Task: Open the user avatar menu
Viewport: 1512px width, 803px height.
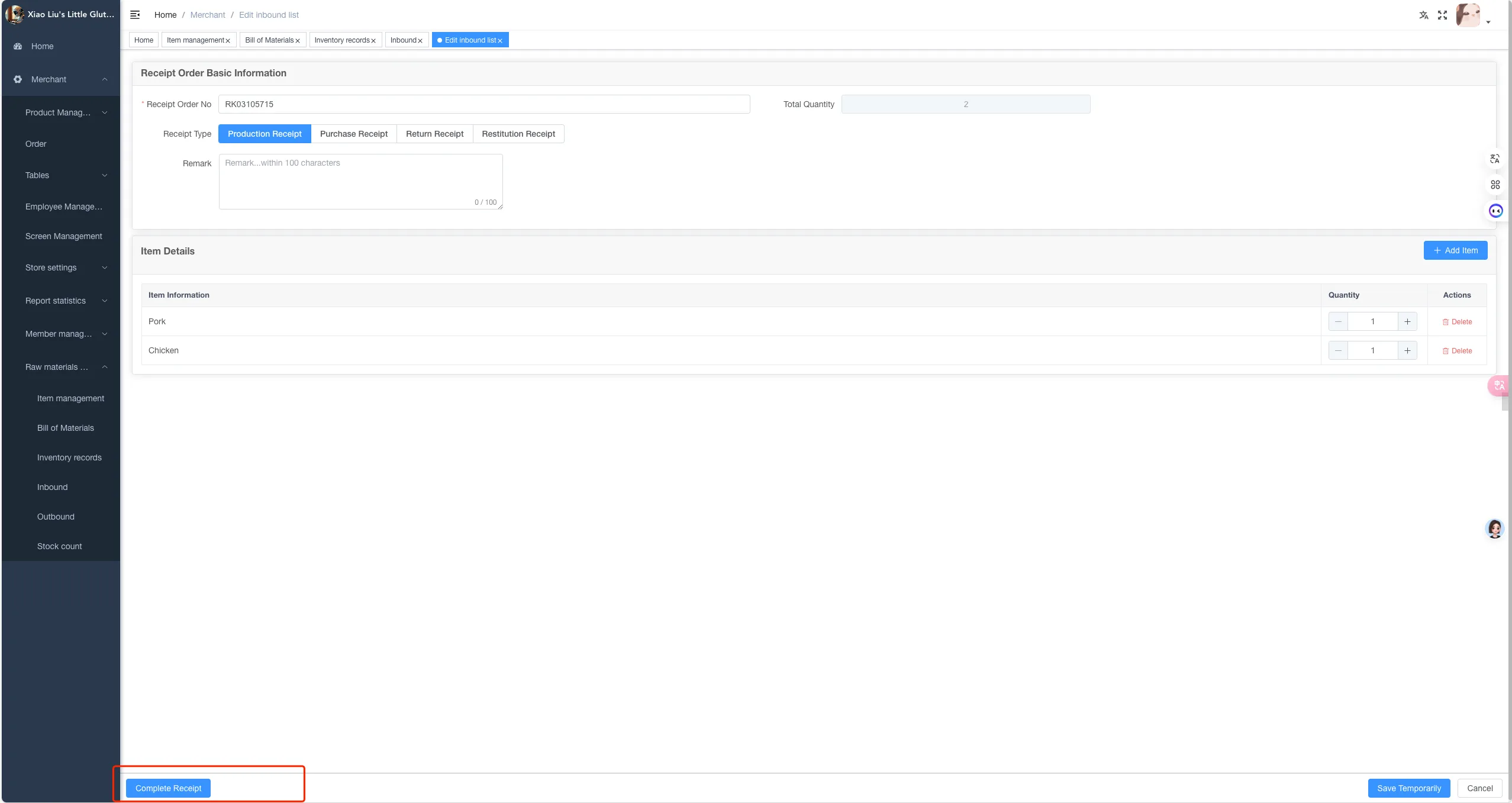Action: 1468,15
